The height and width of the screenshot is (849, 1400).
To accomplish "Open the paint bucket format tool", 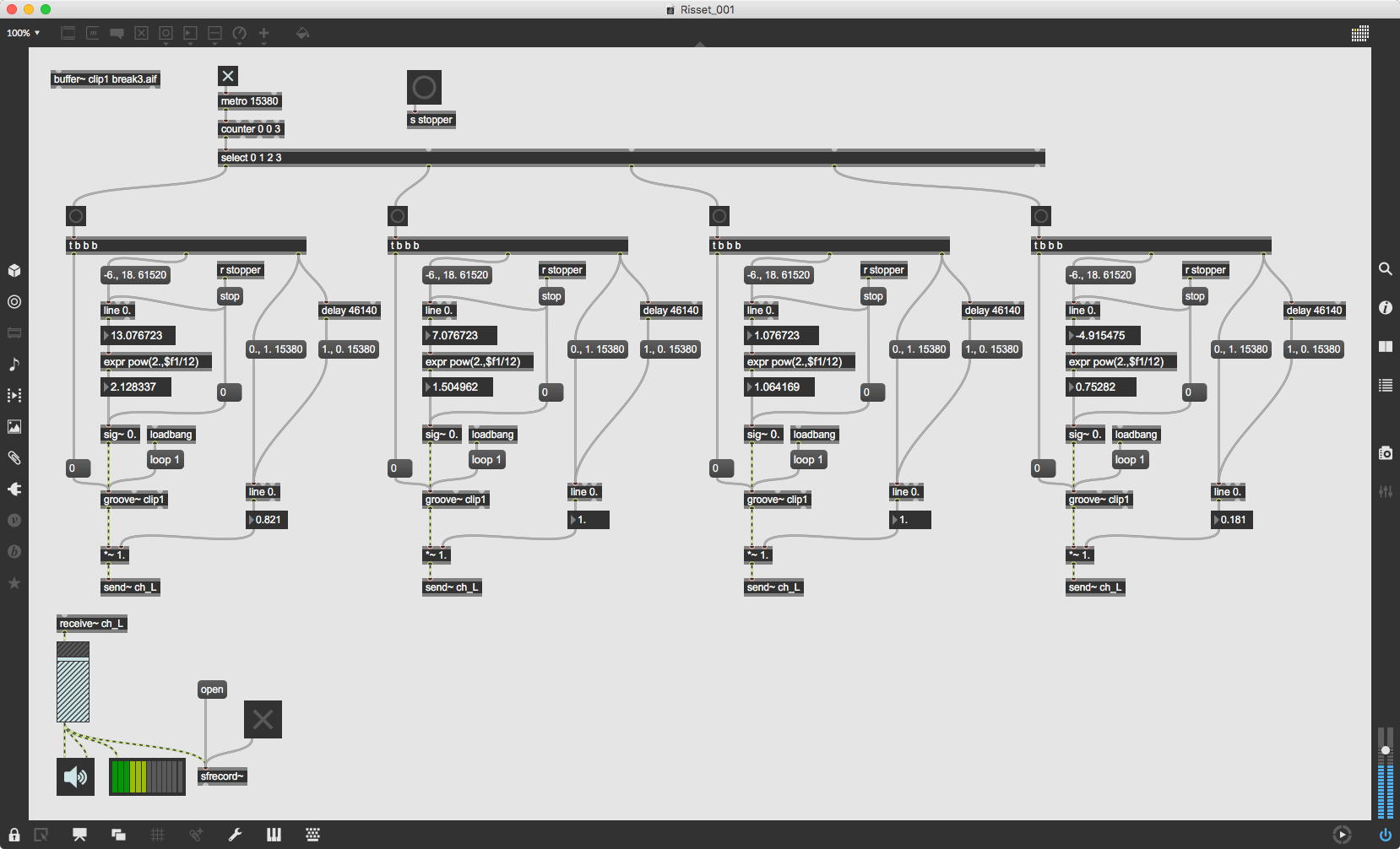I will pyautogui.click(x=302, y=34).
